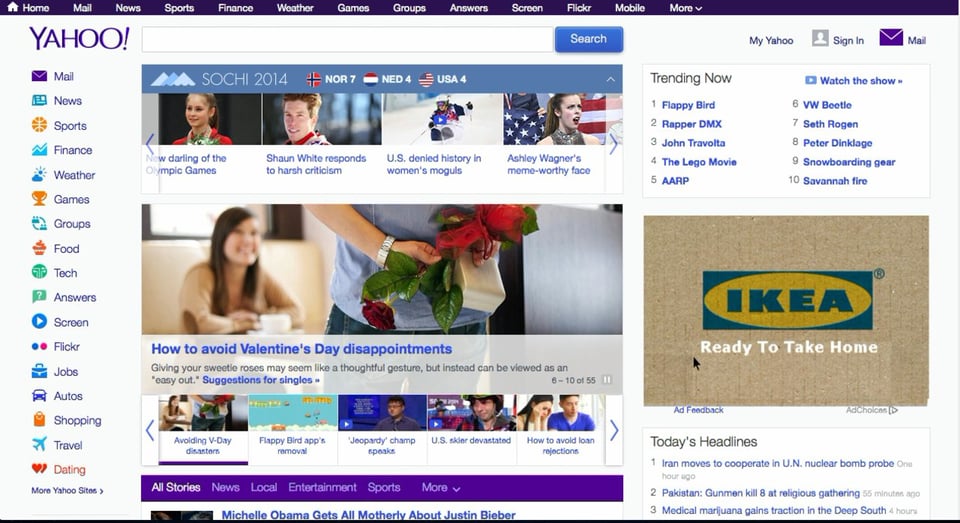Select the Tech globe icon

(x=39, y=272)
